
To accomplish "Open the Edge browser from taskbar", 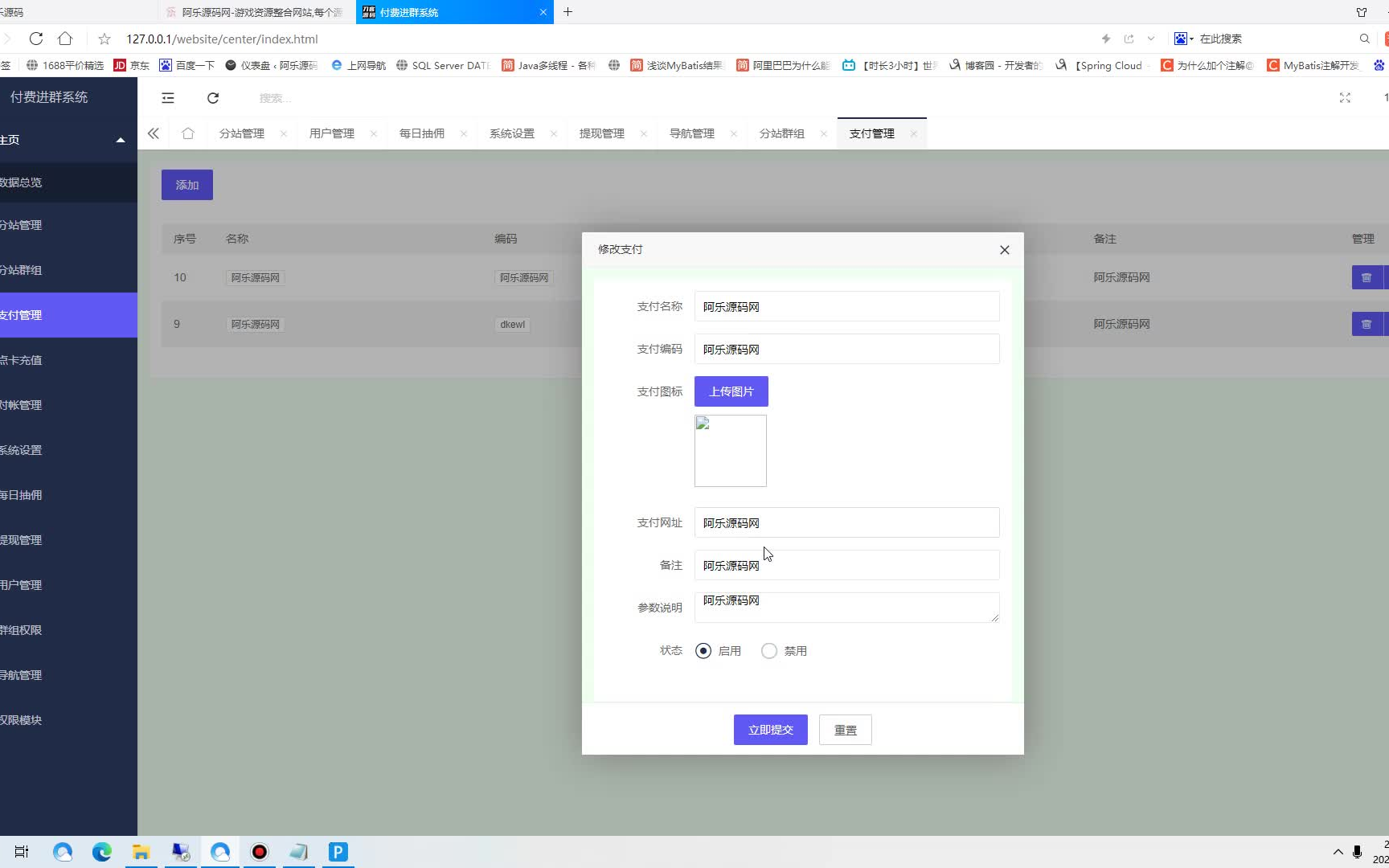I will click(x=102, y=852).
